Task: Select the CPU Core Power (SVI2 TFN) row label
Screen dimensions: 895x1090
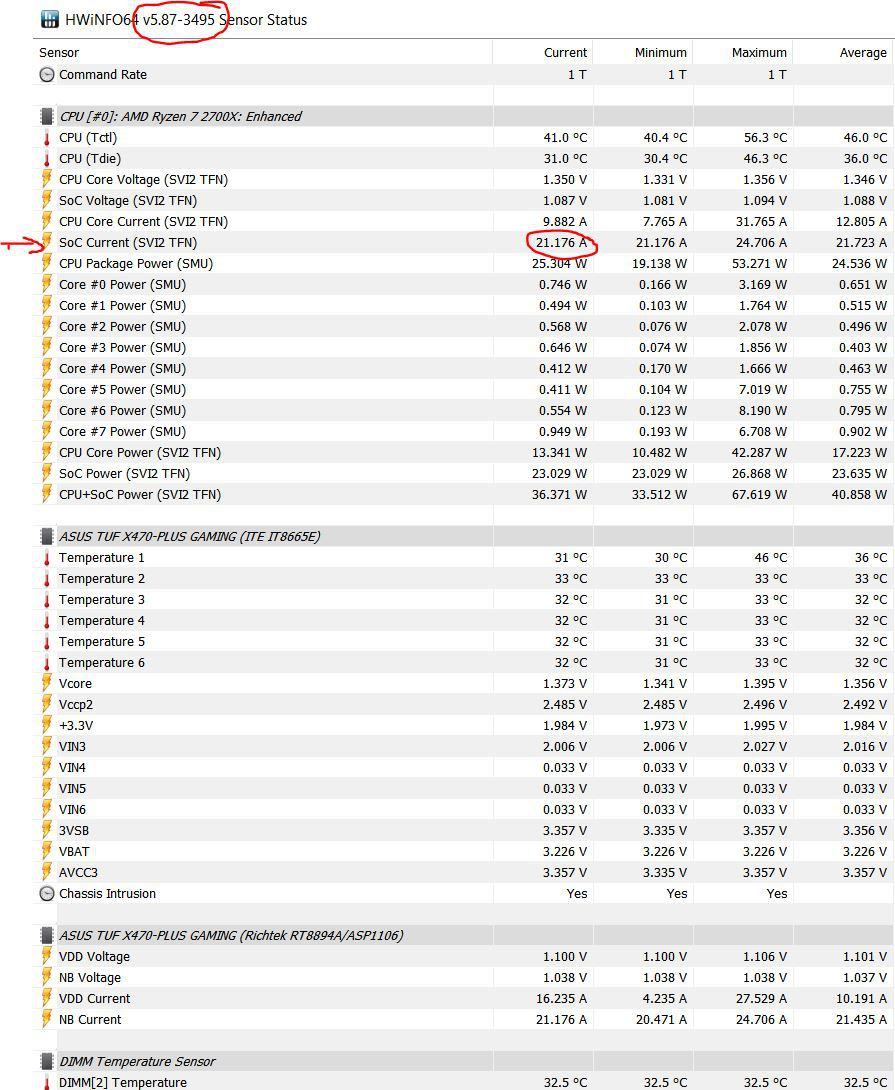Action: (x=140, y=453)
